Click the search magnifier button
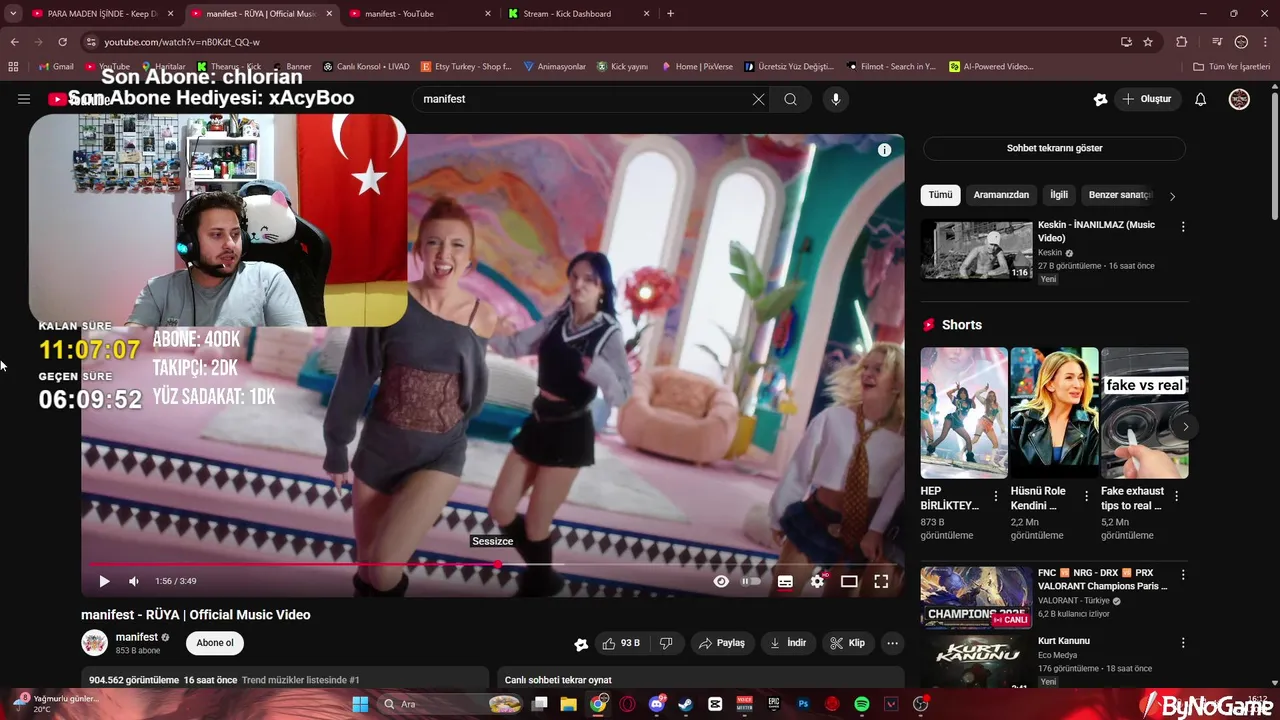The height and width of the screenshot is (720, 1280). click(790, 99)
